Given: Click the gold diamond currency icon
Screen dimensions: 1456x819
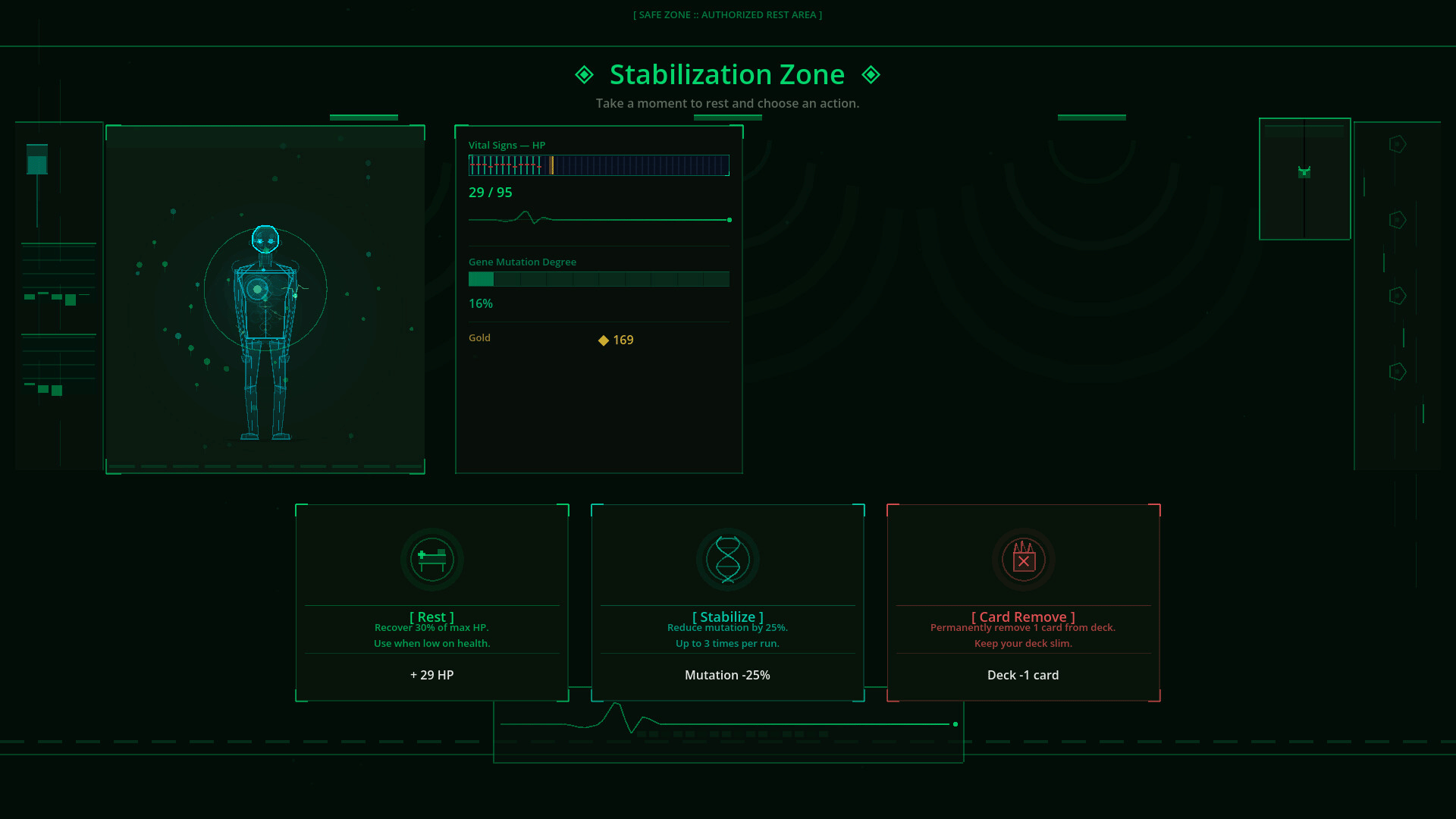Looking at the screenshot, I should point(604,340).
